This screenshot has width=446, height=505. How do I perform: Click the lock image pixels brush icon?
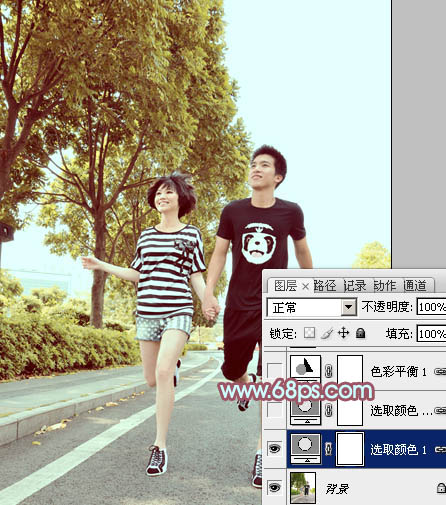[x=327, y=333]
